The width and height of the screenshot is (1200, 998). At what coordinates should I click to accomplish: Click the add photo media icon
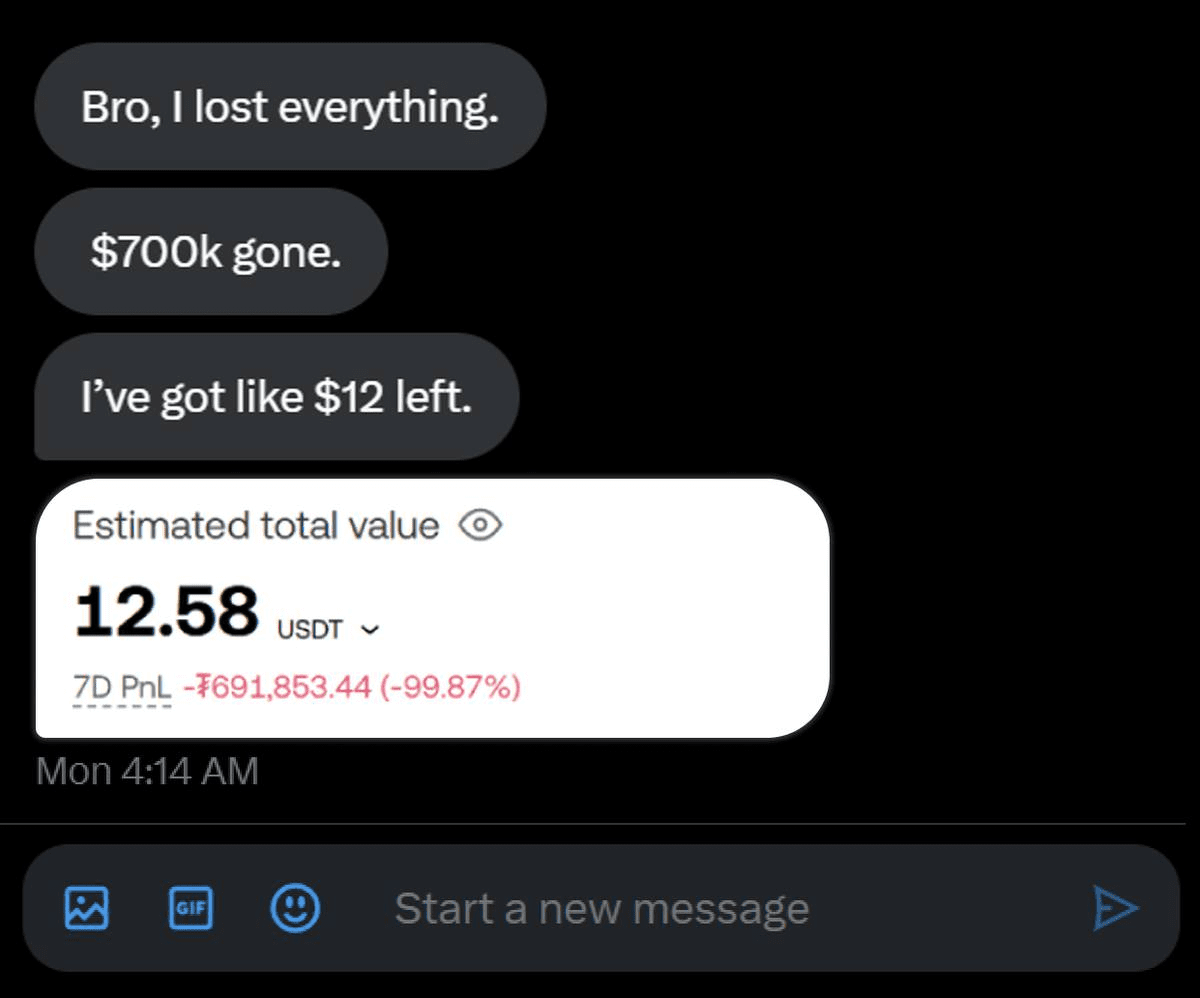86,908
